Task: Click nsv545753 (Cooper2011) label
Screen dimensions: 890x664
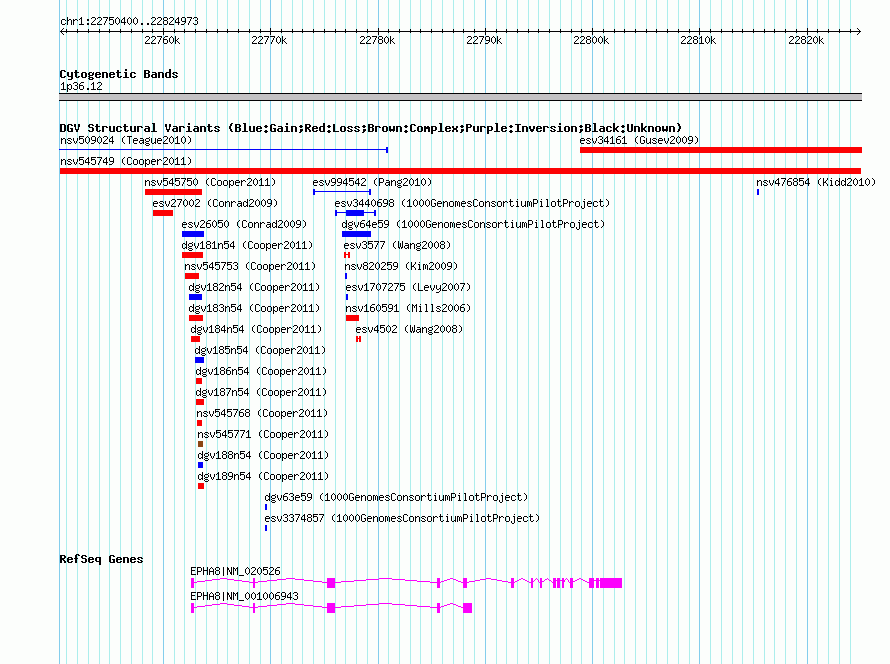Action: (x=250, y=266)
